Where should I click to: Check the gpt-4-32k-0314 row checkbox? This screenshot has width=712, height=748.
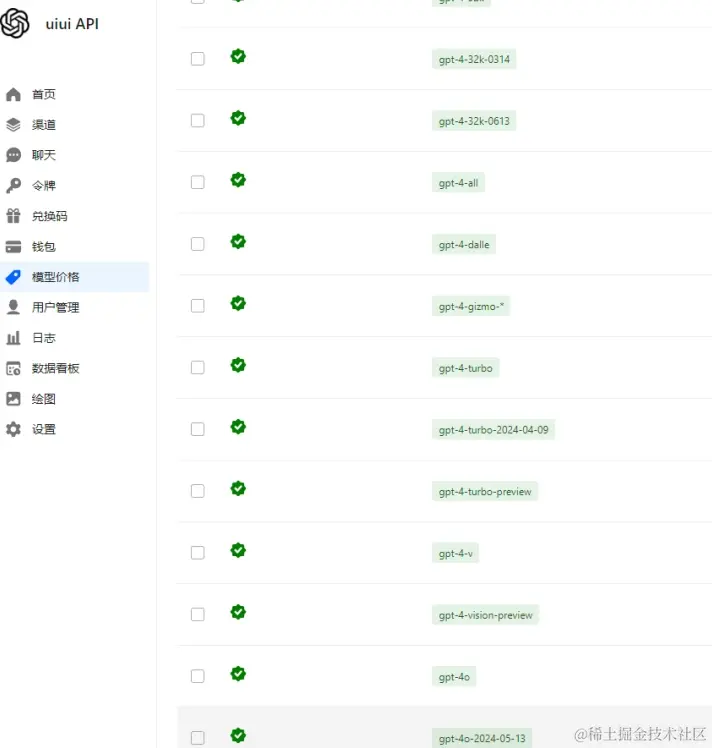197,59
